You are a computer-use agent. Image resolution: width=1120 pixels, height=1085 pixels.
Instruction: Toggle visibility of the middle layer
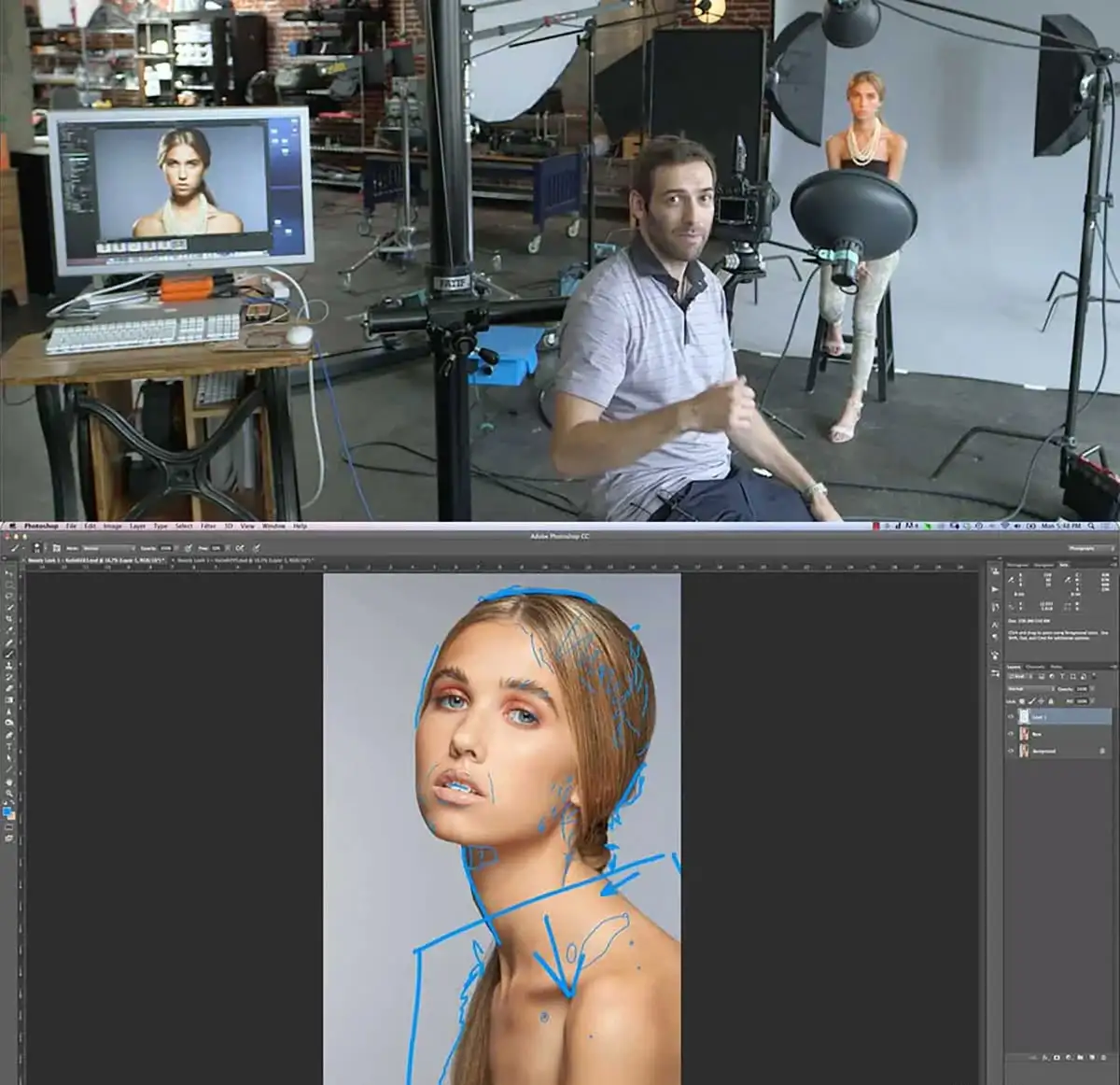[1011, 734]
